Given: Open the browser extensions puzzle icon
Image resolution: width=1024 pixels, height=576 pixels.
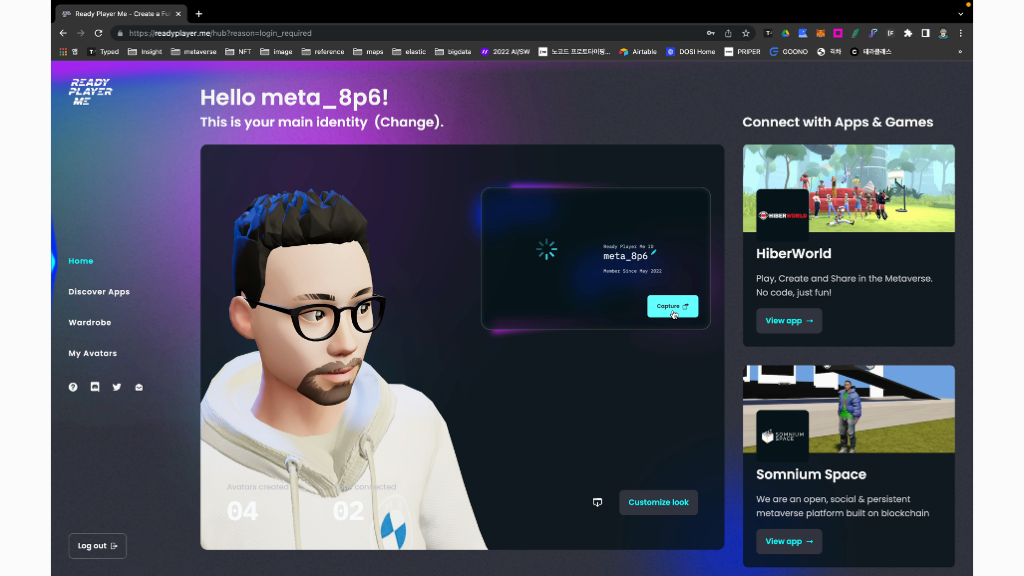Looking at the screenshot, I should pos(908,33).
